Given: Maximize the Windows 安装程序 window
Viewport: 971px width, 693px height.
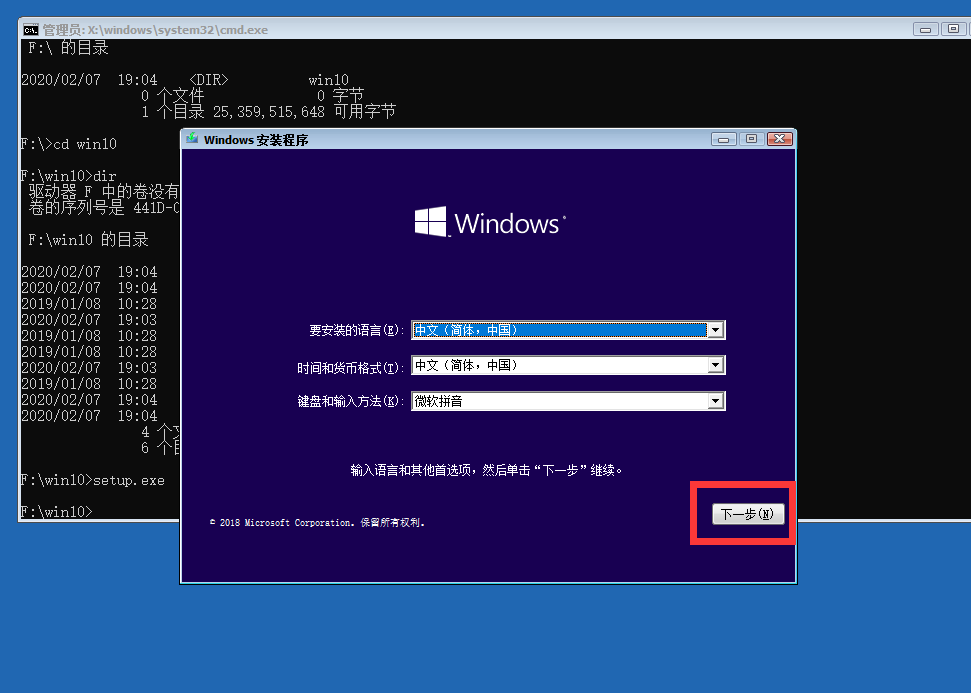Looking at the screenshot, I should click(x=751, y=140).
